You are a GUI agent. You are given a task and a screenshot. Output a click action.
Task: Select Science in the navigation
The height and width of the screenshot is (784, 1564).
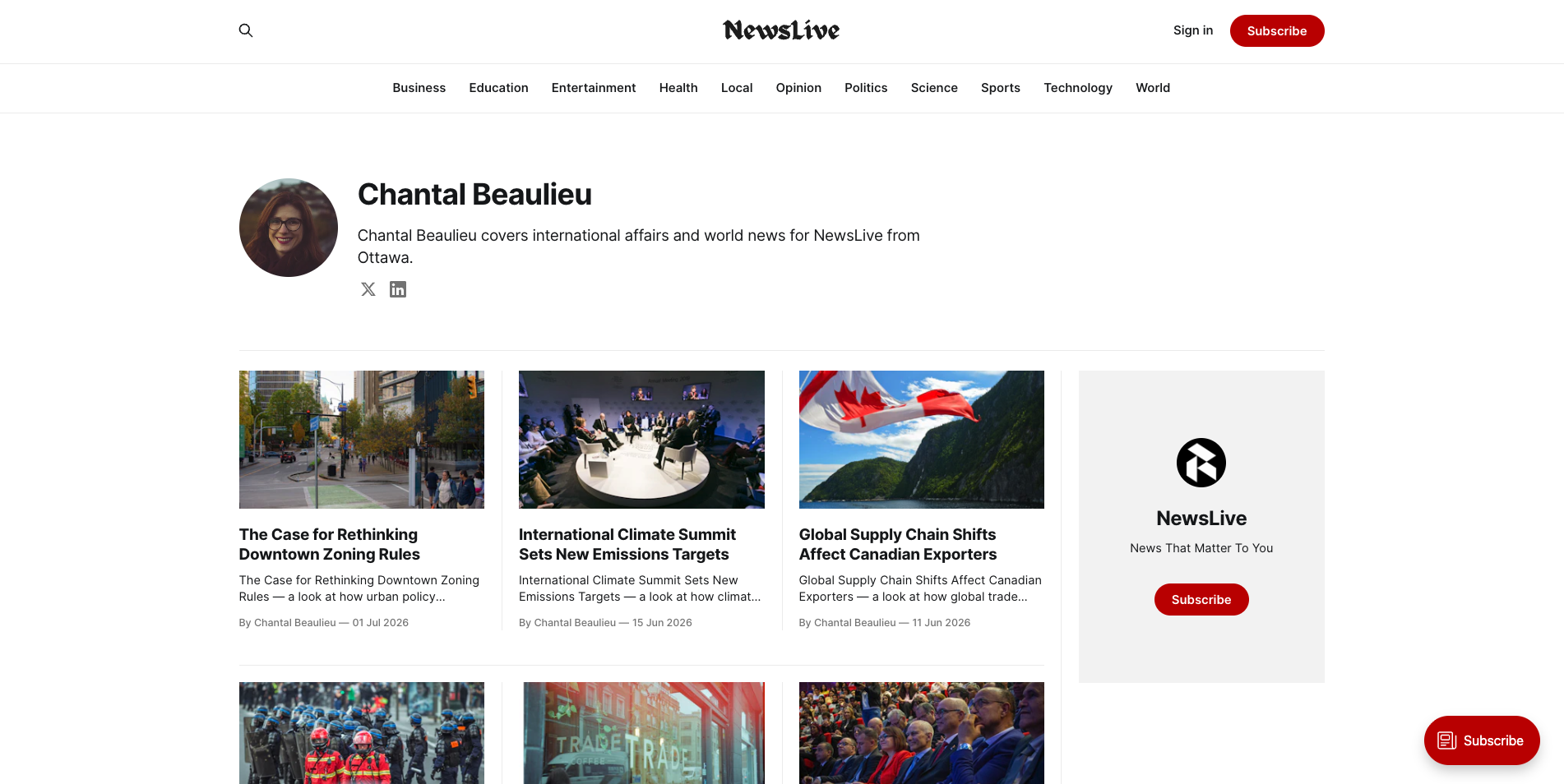click(934, 88)
